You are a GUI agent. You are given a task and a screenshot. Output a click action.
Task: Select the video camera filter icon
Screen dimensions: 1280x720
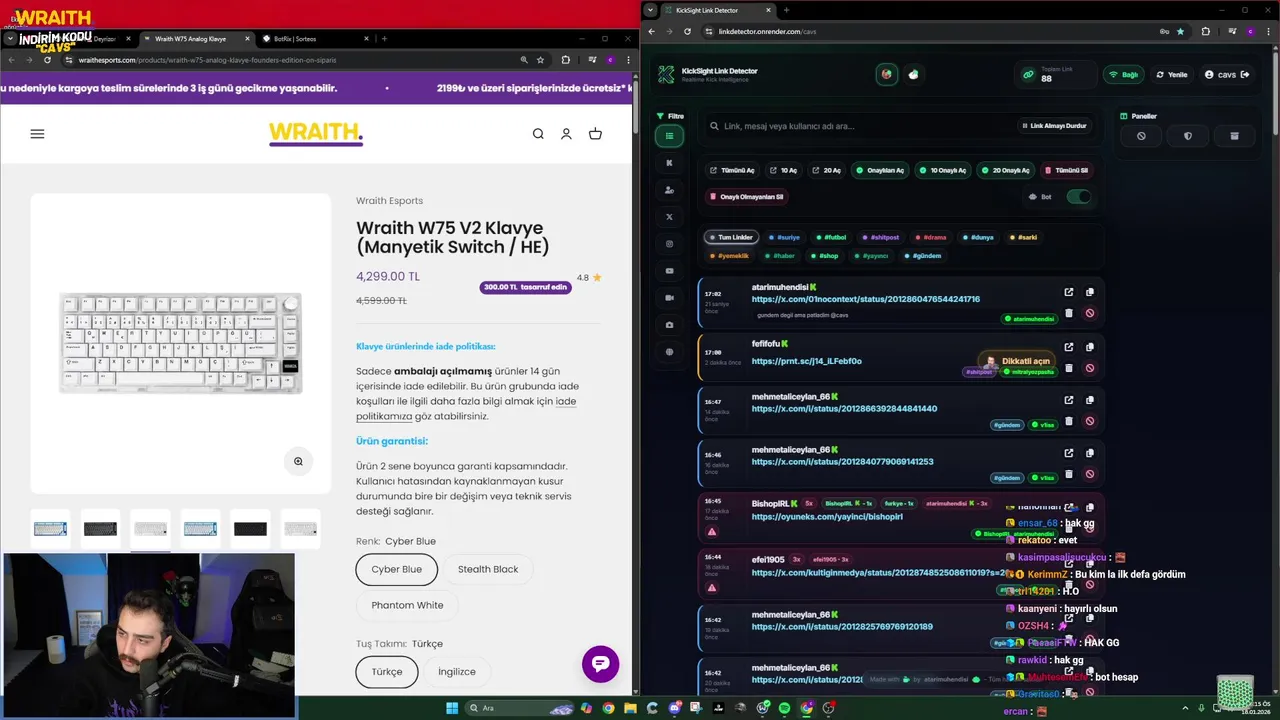670,298
